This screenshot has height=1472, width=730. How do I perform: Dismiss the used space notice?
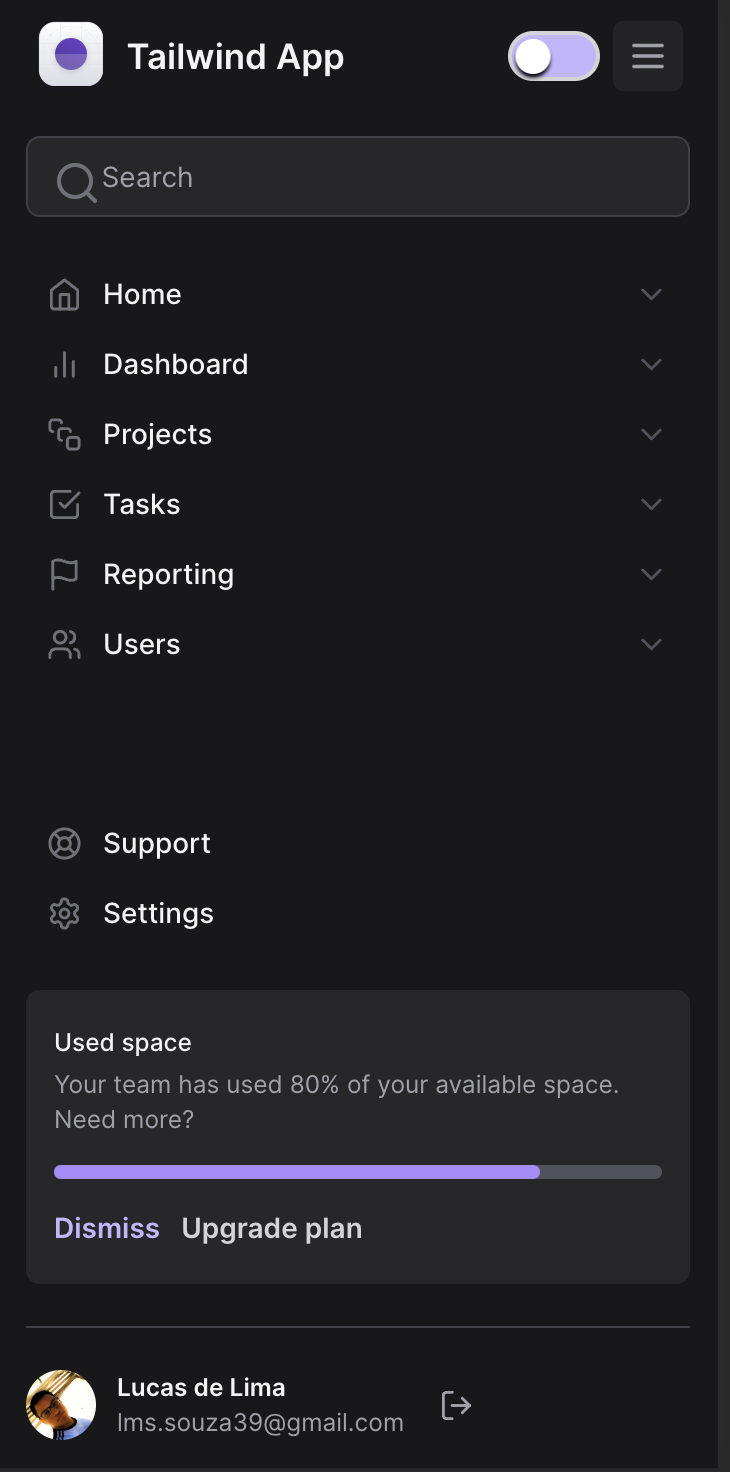[x=107, y=1228]
